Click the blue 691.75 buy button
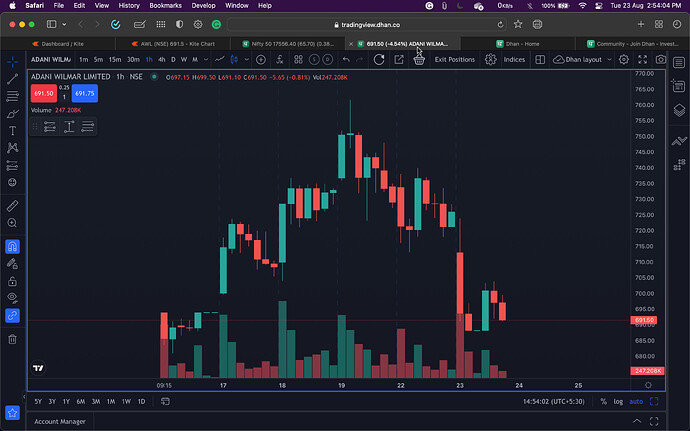 click(84, 93)
